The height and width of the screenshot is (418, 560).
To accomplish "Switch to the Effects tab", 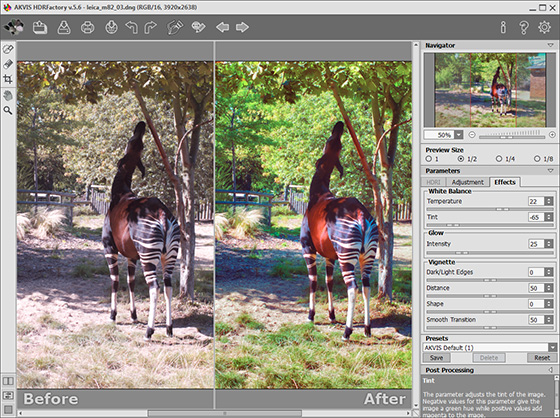I will [x=505, y=182].
